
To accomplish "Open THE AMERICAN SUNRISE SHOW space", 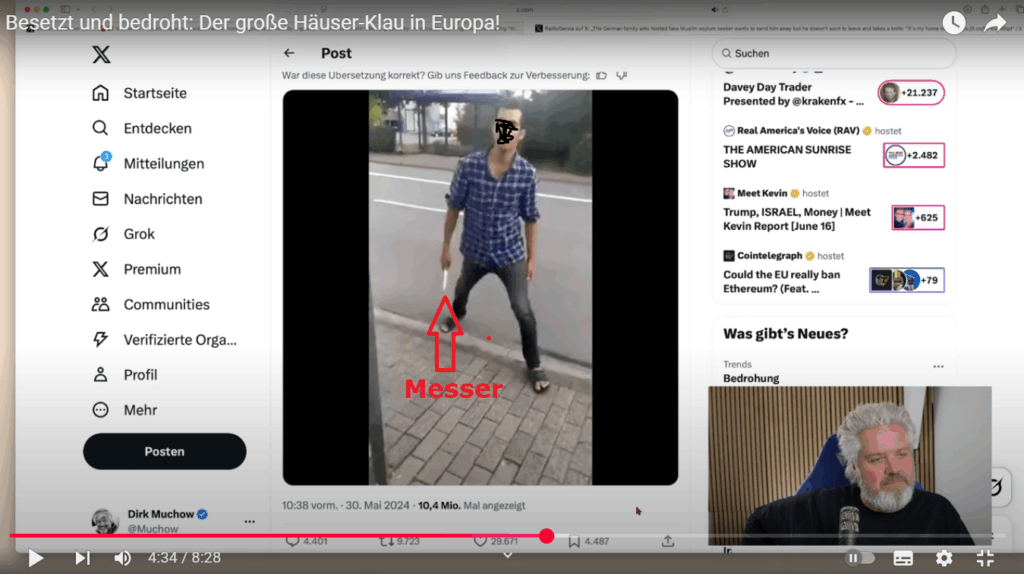I will (x=787, y=157).
